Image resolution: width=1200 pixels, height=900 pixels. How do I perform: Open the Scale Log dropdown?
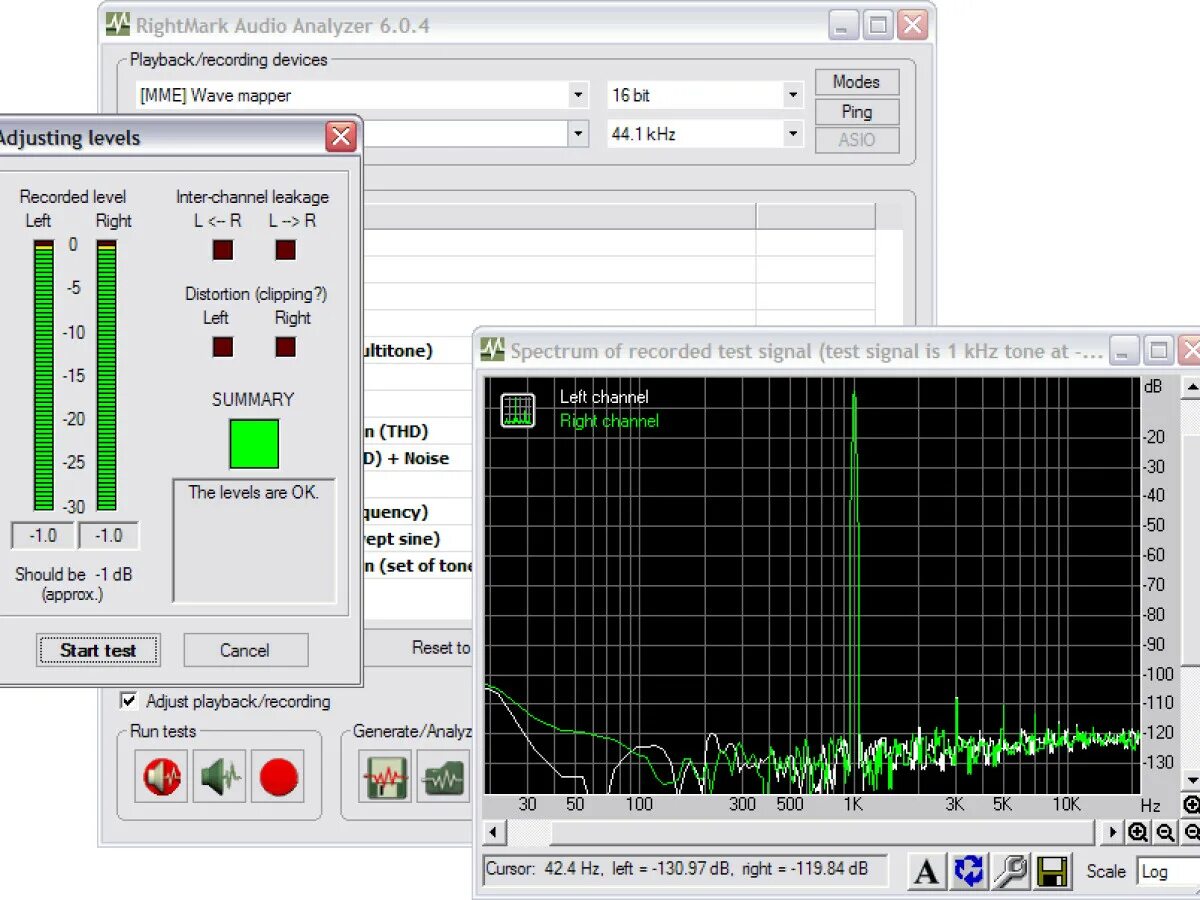(1168, 871)
